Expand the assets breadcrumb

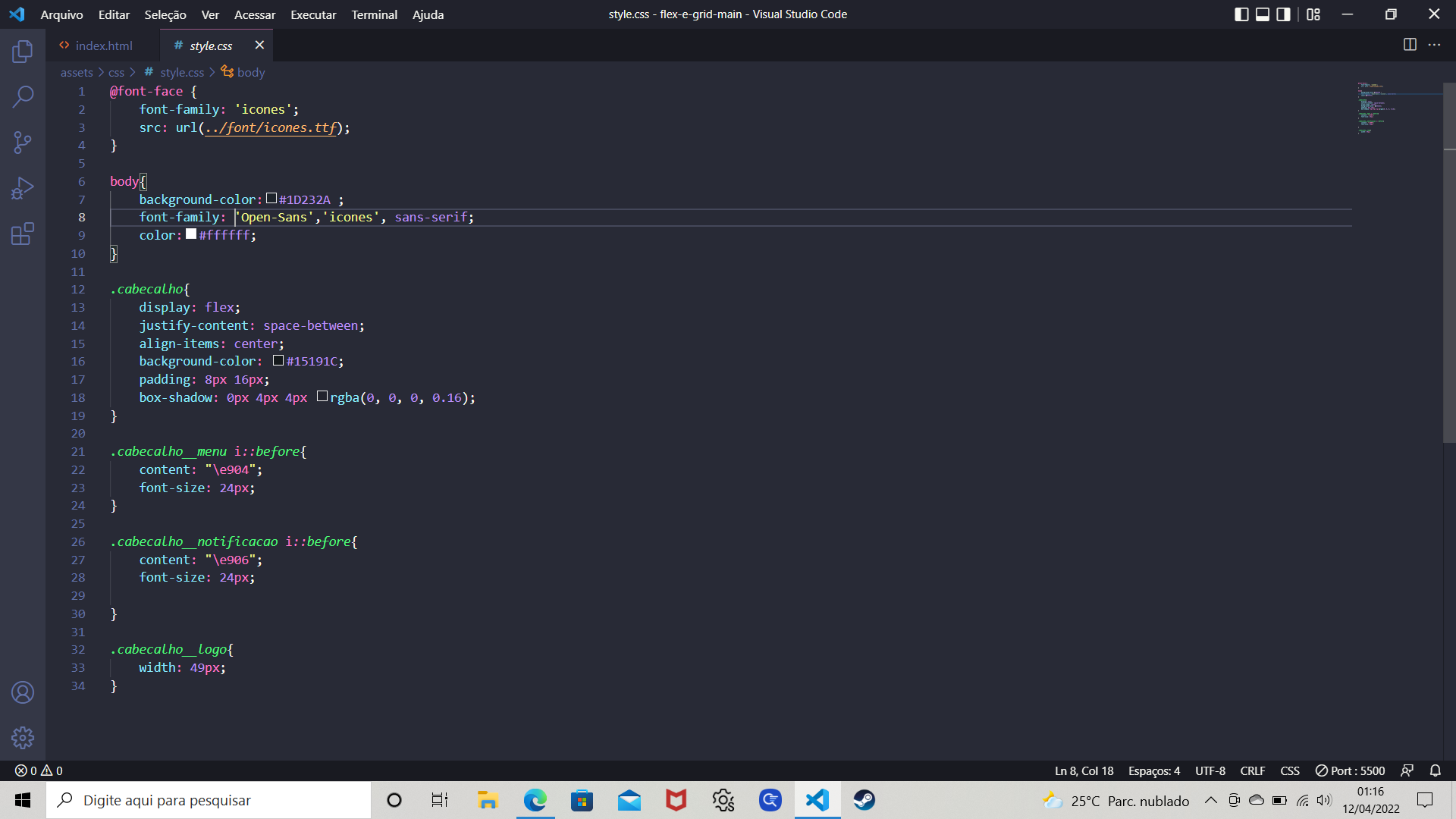pyautogui.click(x=77, y=72)
